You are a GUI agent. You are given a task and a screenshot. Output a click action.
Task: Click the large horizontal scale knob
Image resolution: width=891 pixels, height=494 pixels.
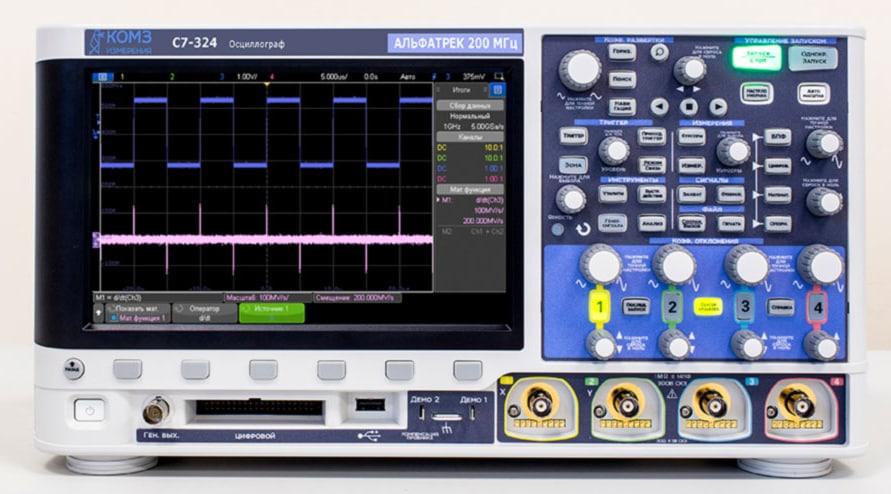[x=580, y=70]
